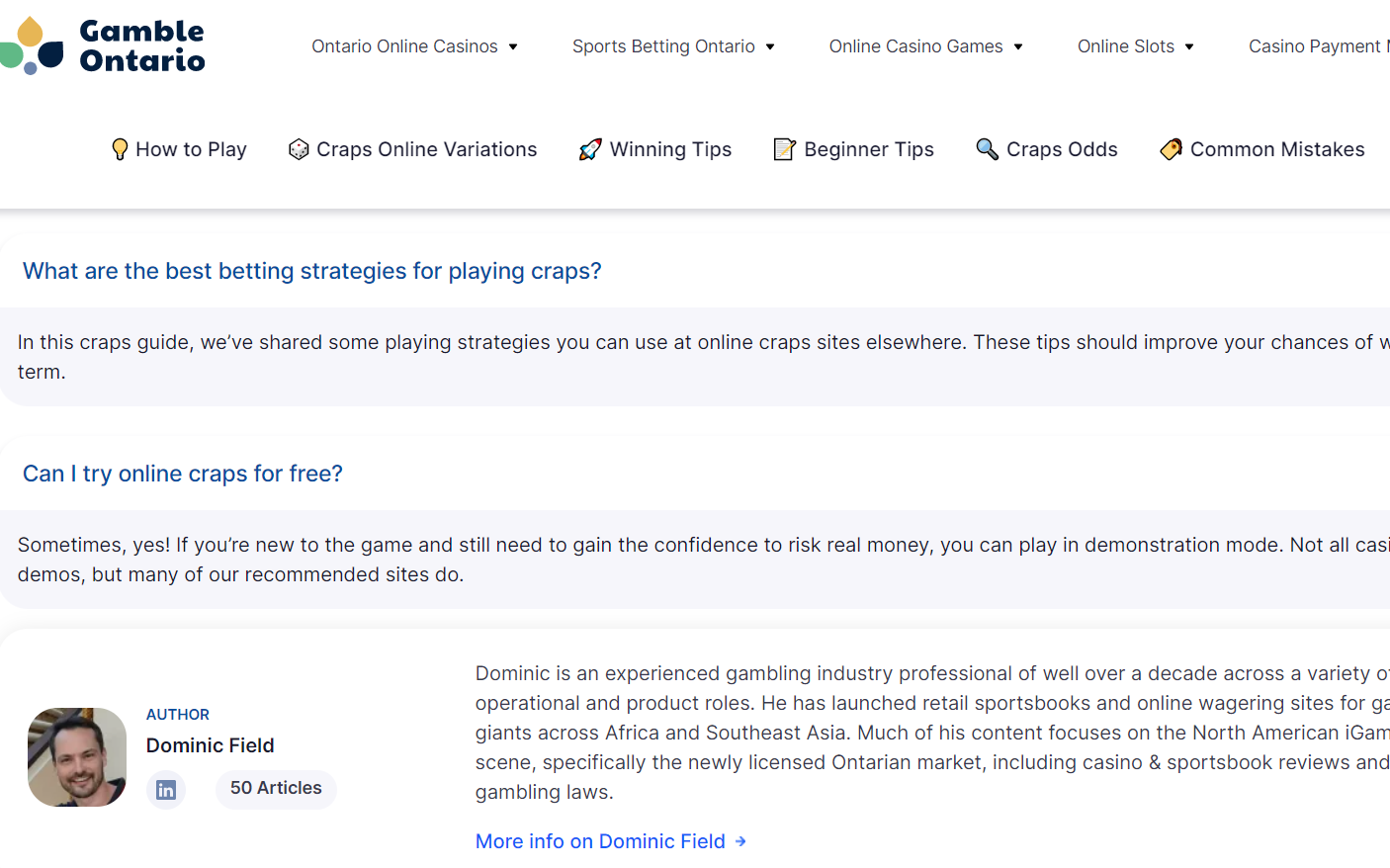Click the Dominic Field author name

[211, 745]
